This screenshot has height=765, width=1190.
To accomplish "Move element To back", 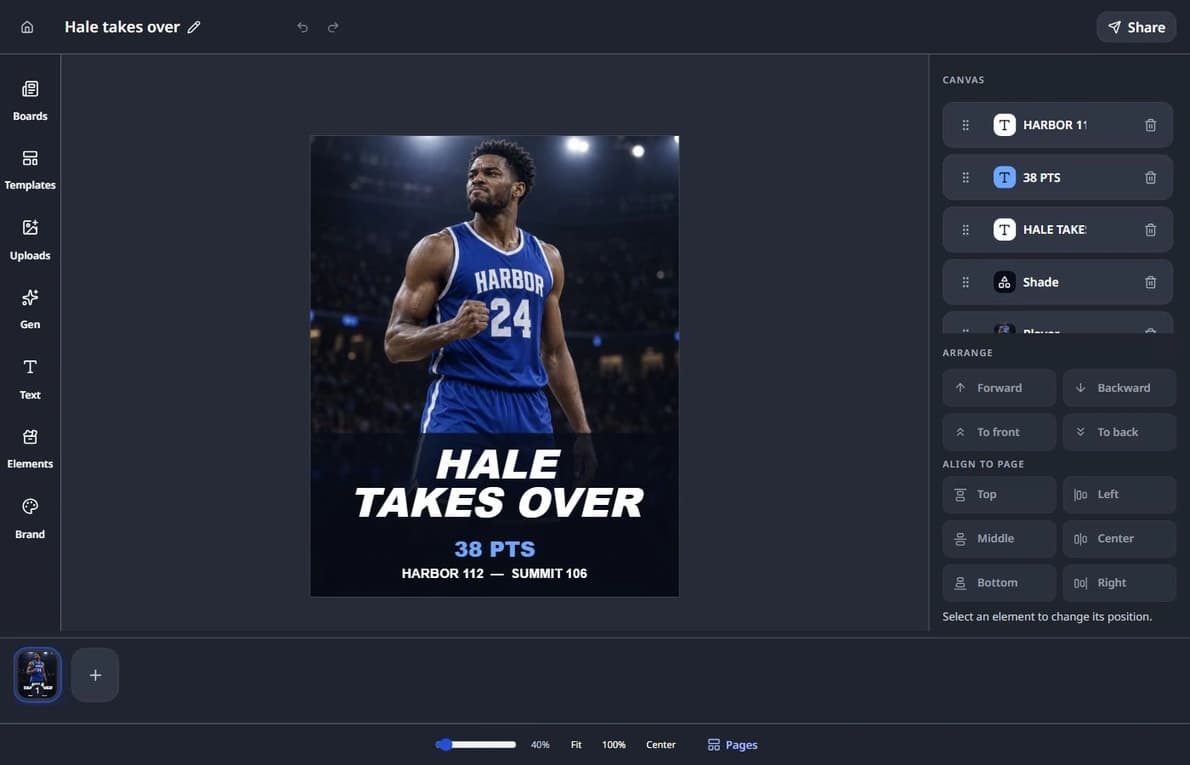I will (1119, 433).
